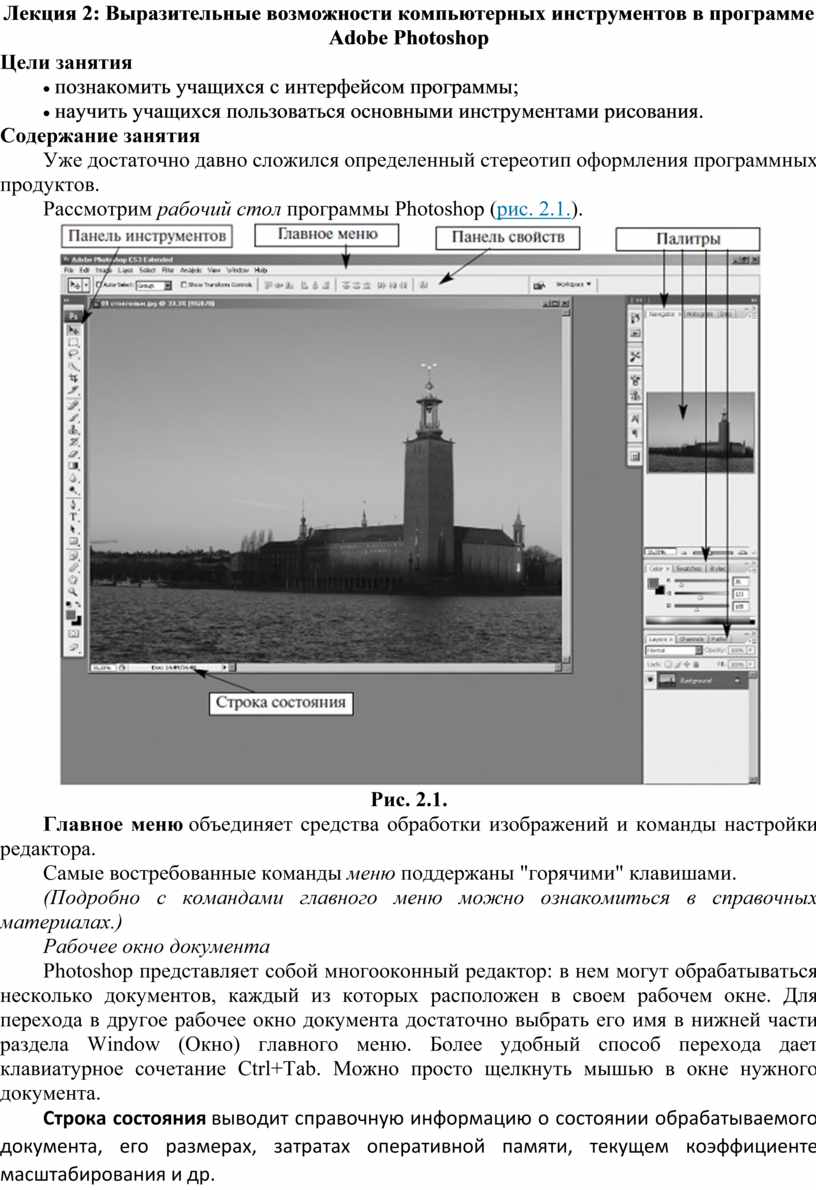The width and height of the screenshot is (816, 1190).
Task: Switch to the Channels tab
Action: [691, 639]
